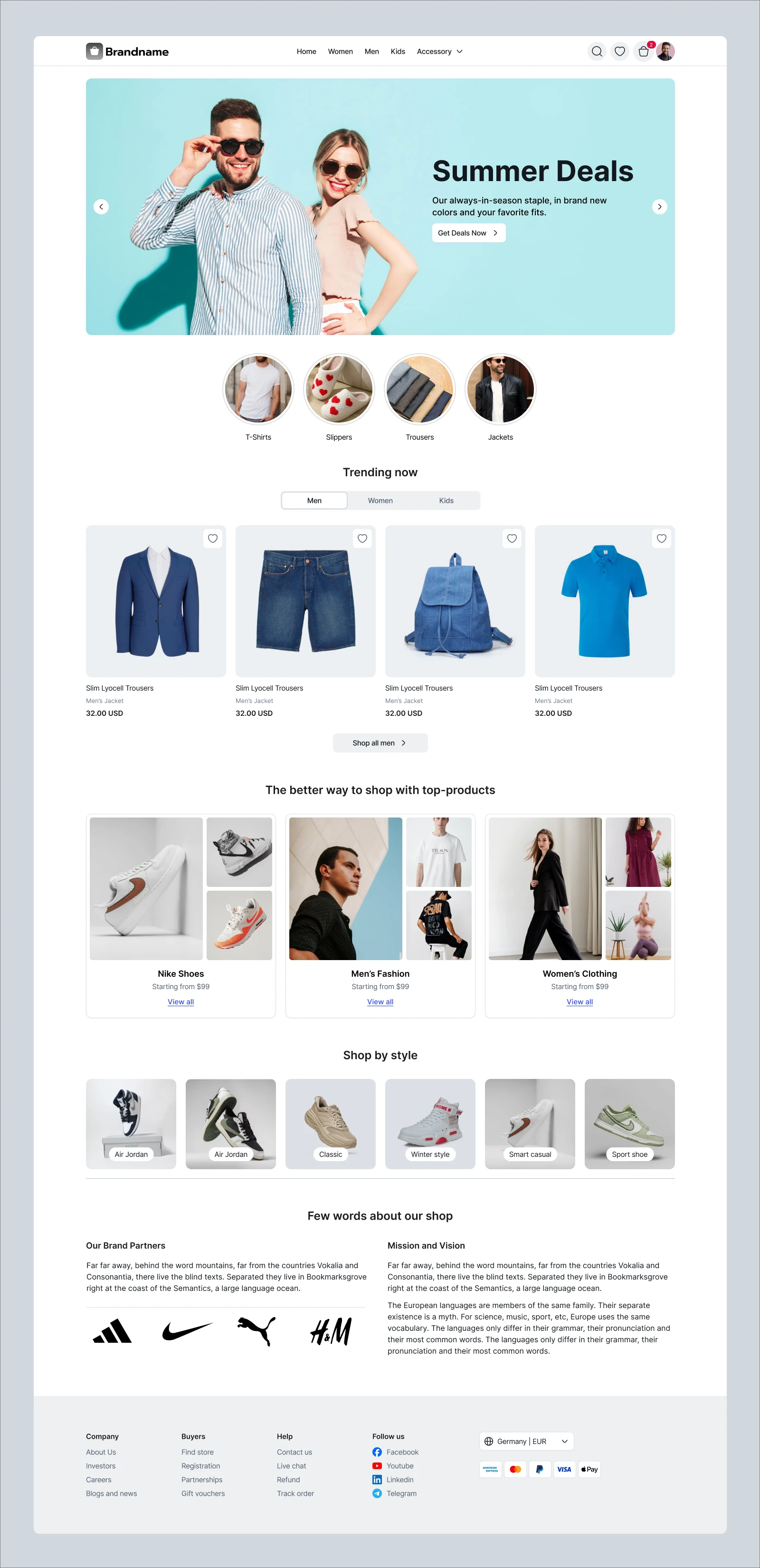
Task: Click the Get Deals Now button
Action: [x=468, y=232]
